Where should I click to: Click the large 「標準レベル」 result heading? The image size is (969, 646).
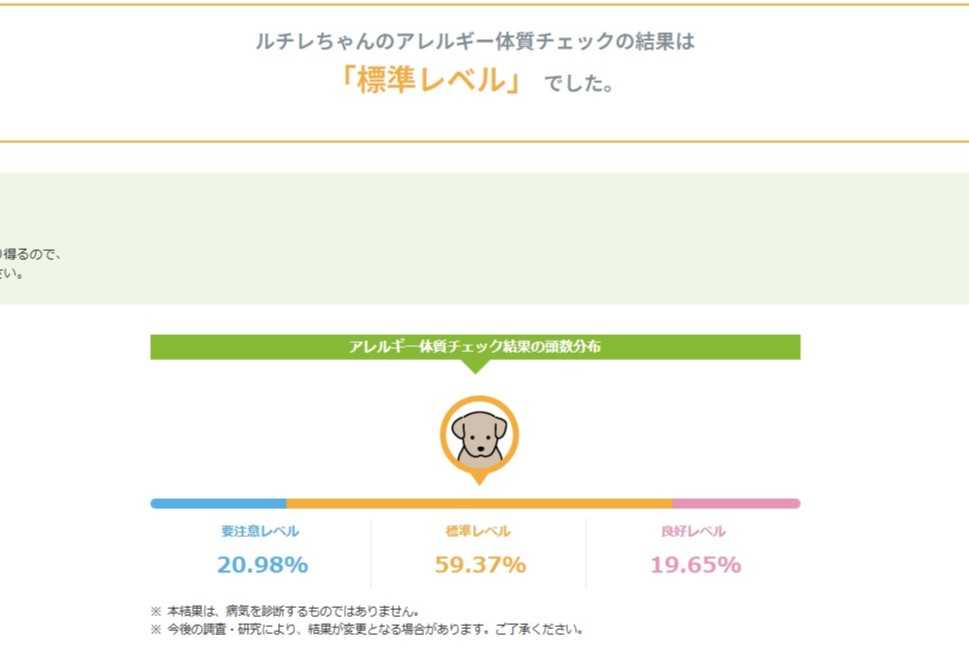(434, 80)
